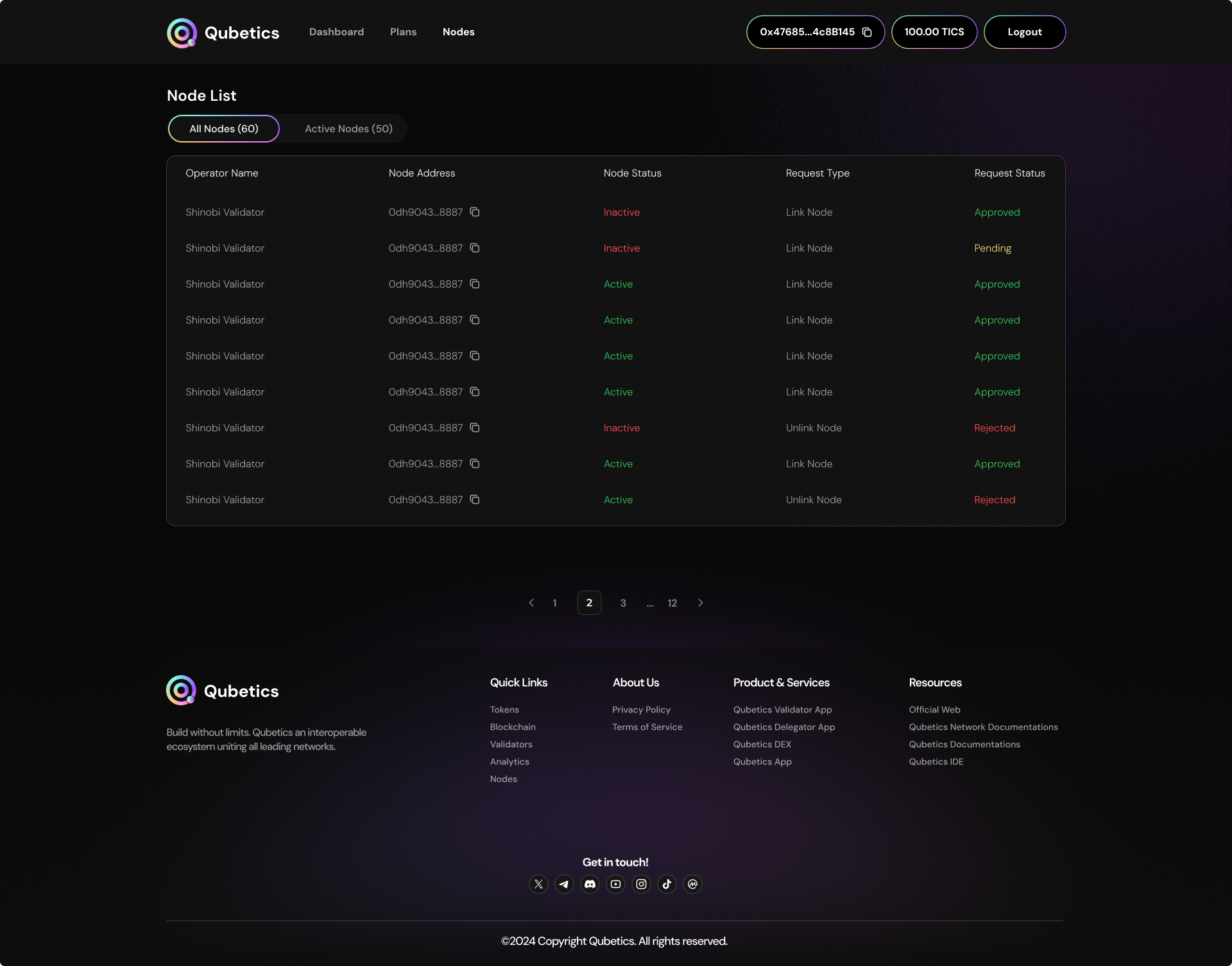1232x966 pixels.
Task: Go to previous page with left chevron
Action: click(531, 603)
